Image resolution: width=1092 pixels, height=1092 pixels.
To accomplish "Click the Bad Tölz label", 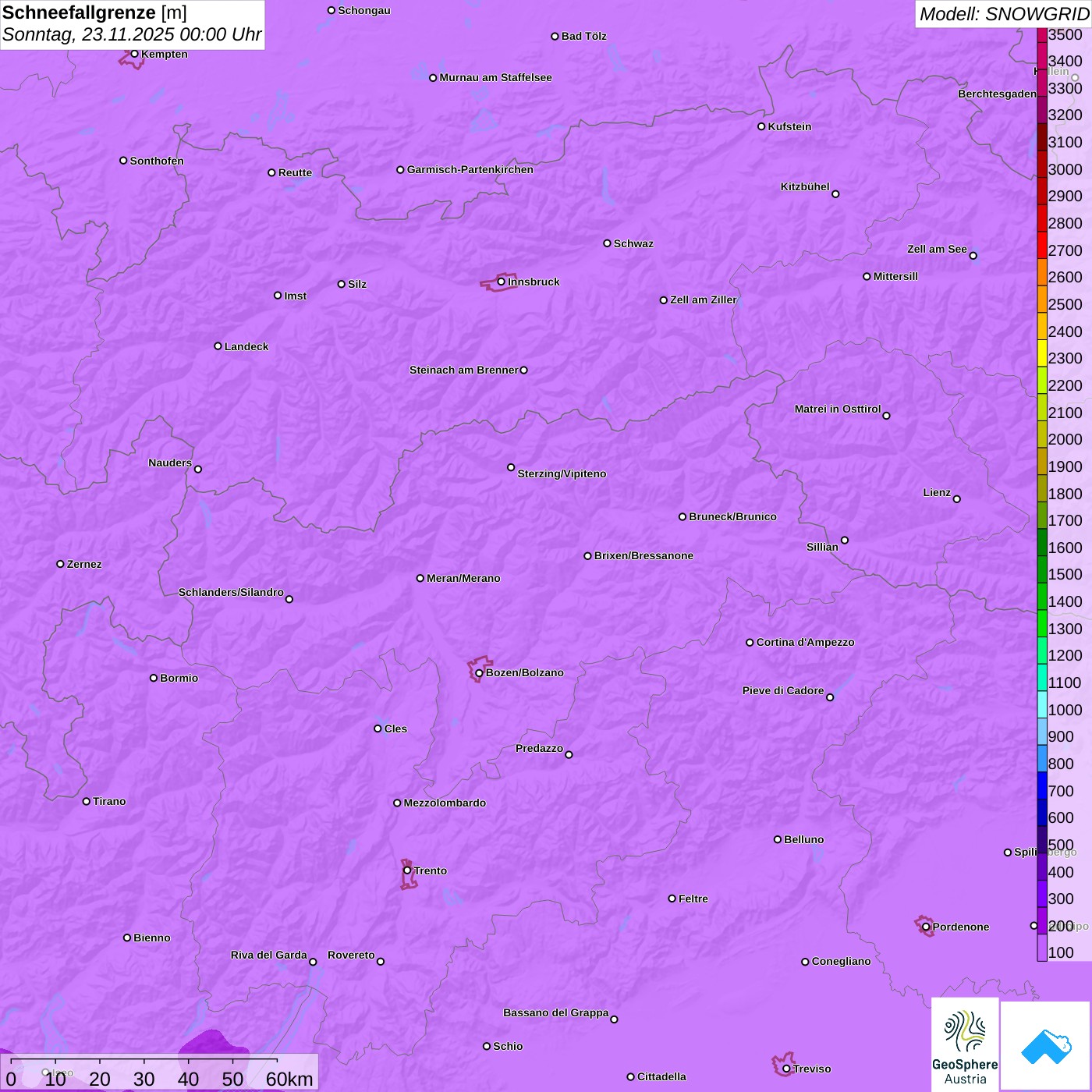I will click(583, 36).
